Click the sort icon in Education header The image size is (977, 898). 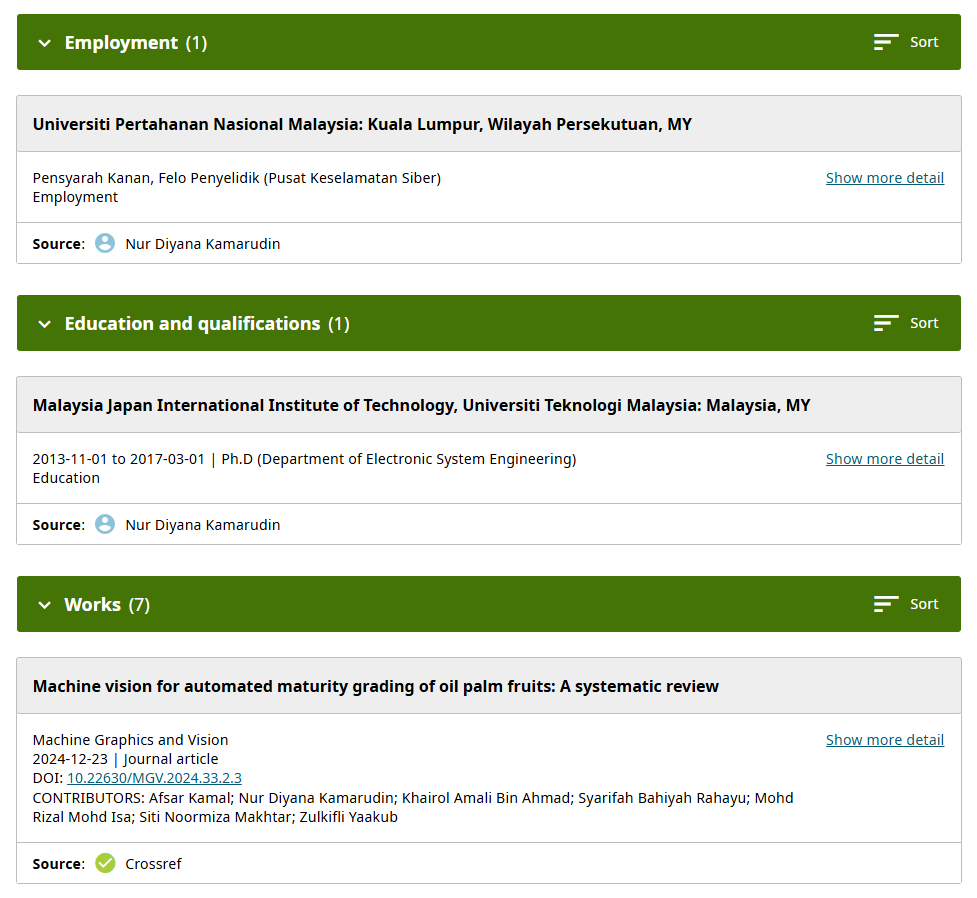click(x=886, y=323)
